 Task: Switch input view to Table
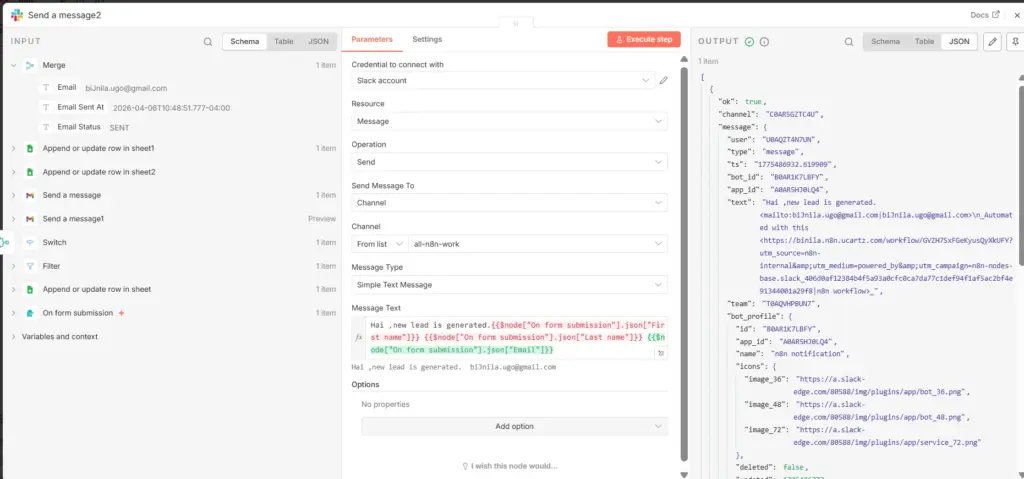click(283, 41)
